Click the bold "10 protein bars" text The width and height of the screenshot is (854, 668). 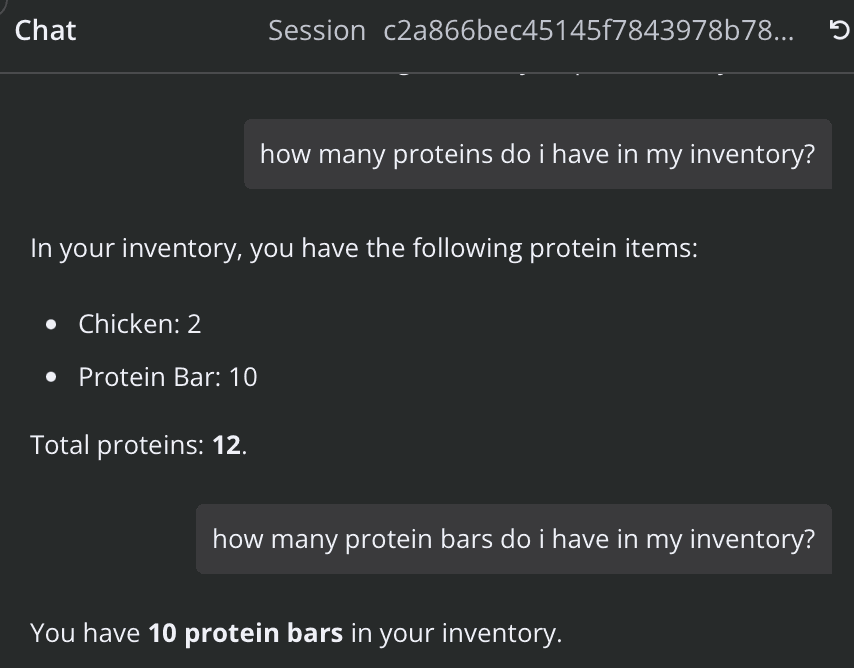(x=246, y=633)
